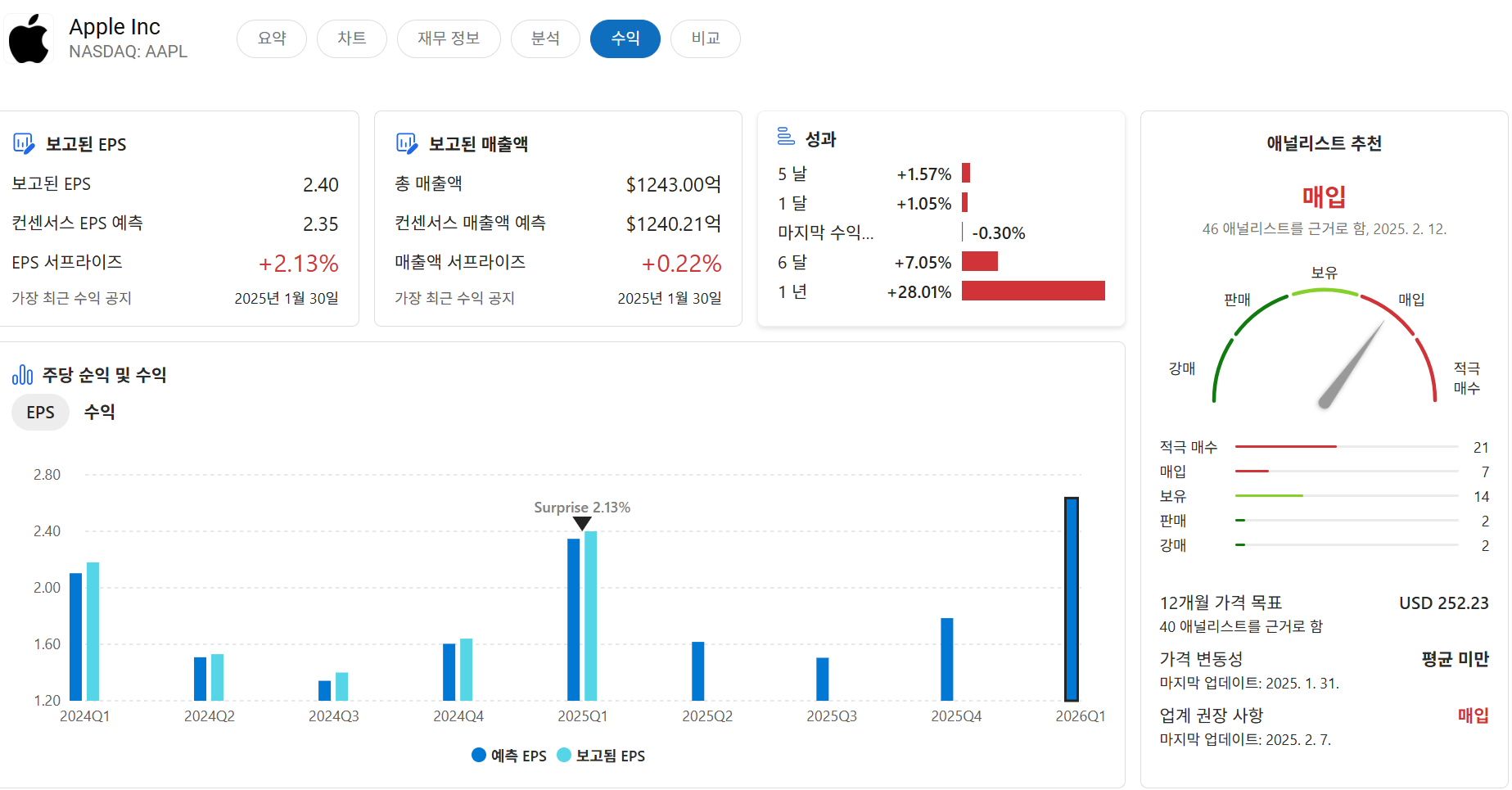This screenshot has width=1512, height=790.
Task: Click EPS 서프라이즈 value +2.13%
Action: tap(298, 264)
